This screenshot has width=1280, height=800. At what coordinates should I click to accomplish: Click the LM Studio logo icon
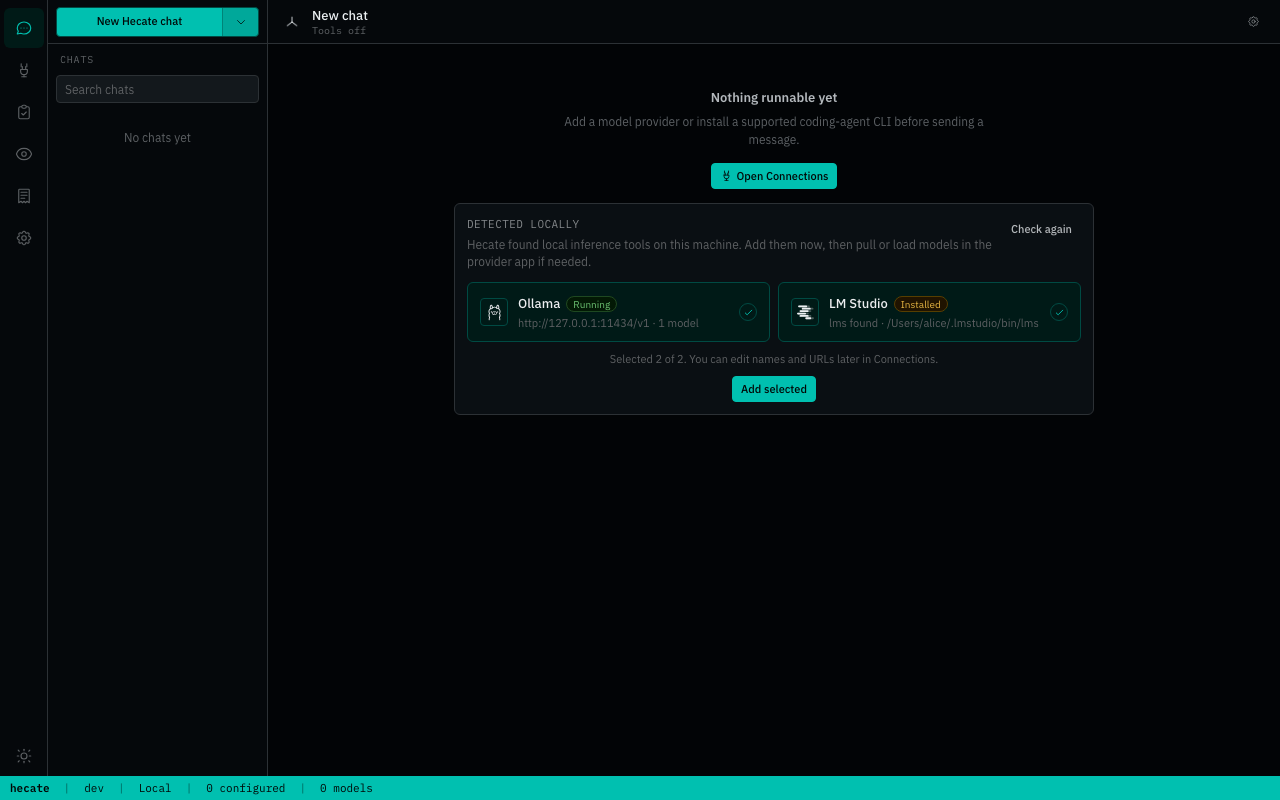point(805,312)
